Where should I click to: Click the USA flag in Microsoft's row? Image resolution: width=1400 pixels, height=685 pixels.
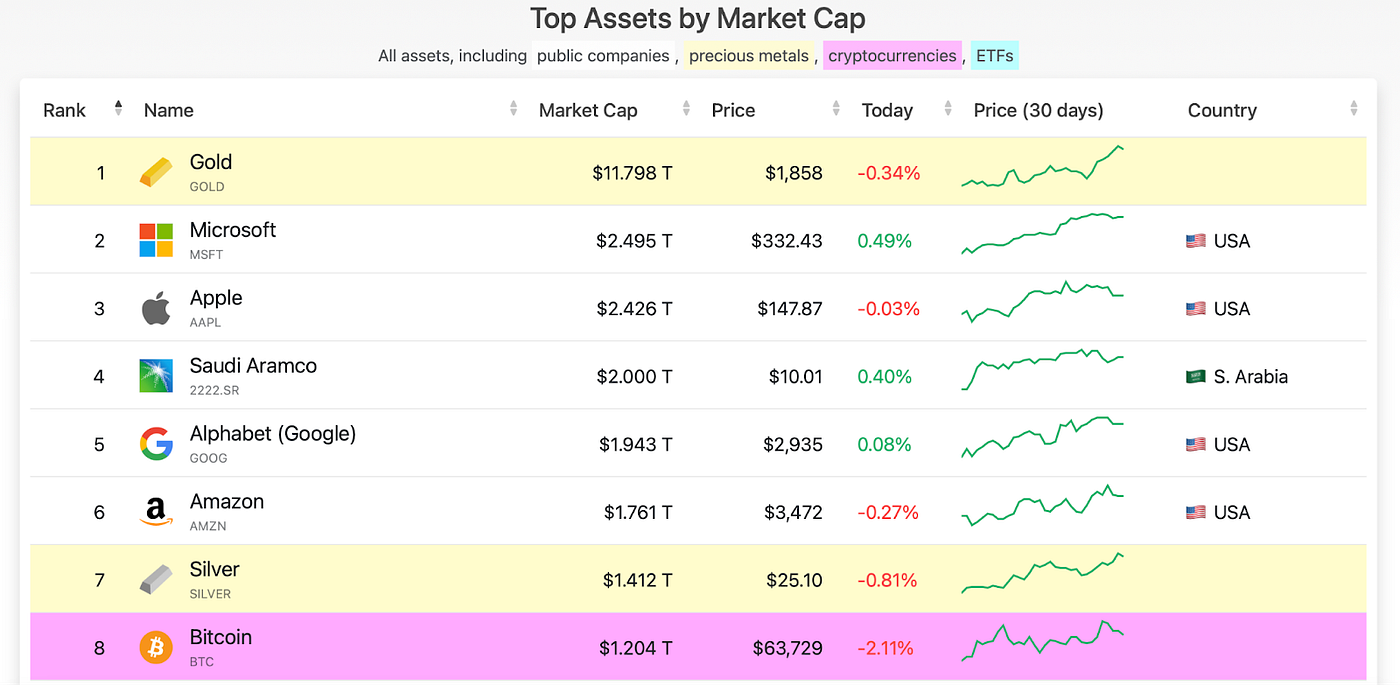point(1195,240)
